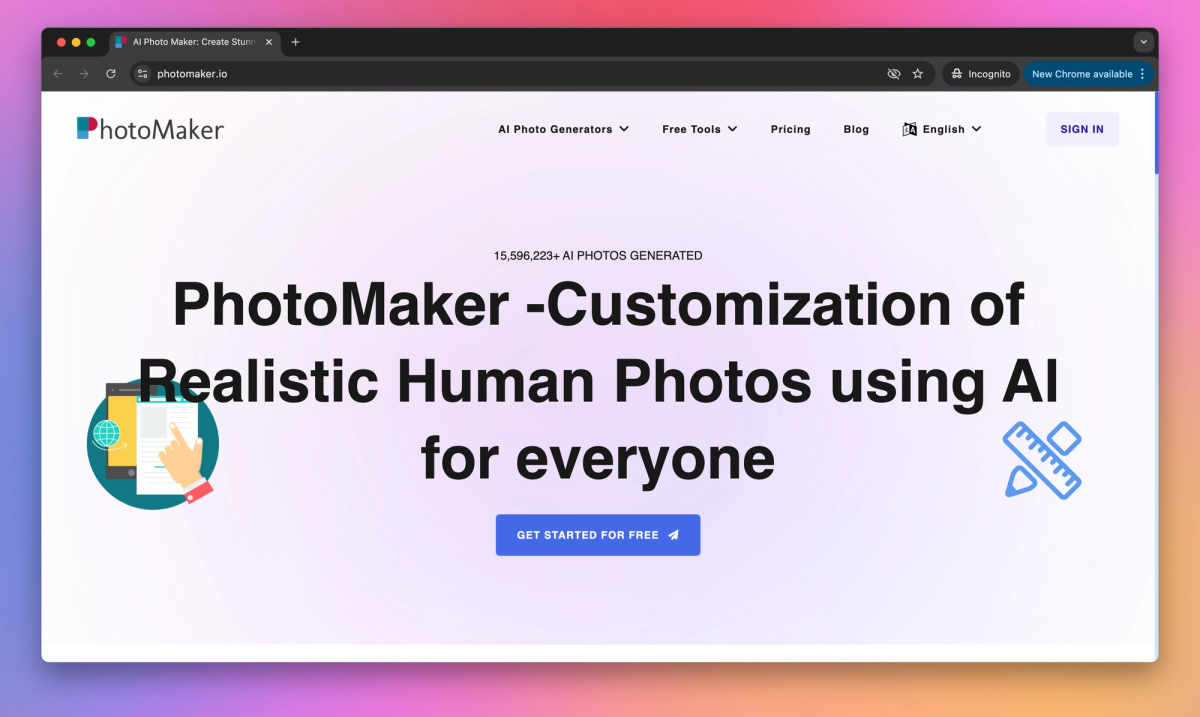Screen dimensions: 1200x717
Task: Open the Pricing page
Action: pyautogui.click(x=790, y=129)
